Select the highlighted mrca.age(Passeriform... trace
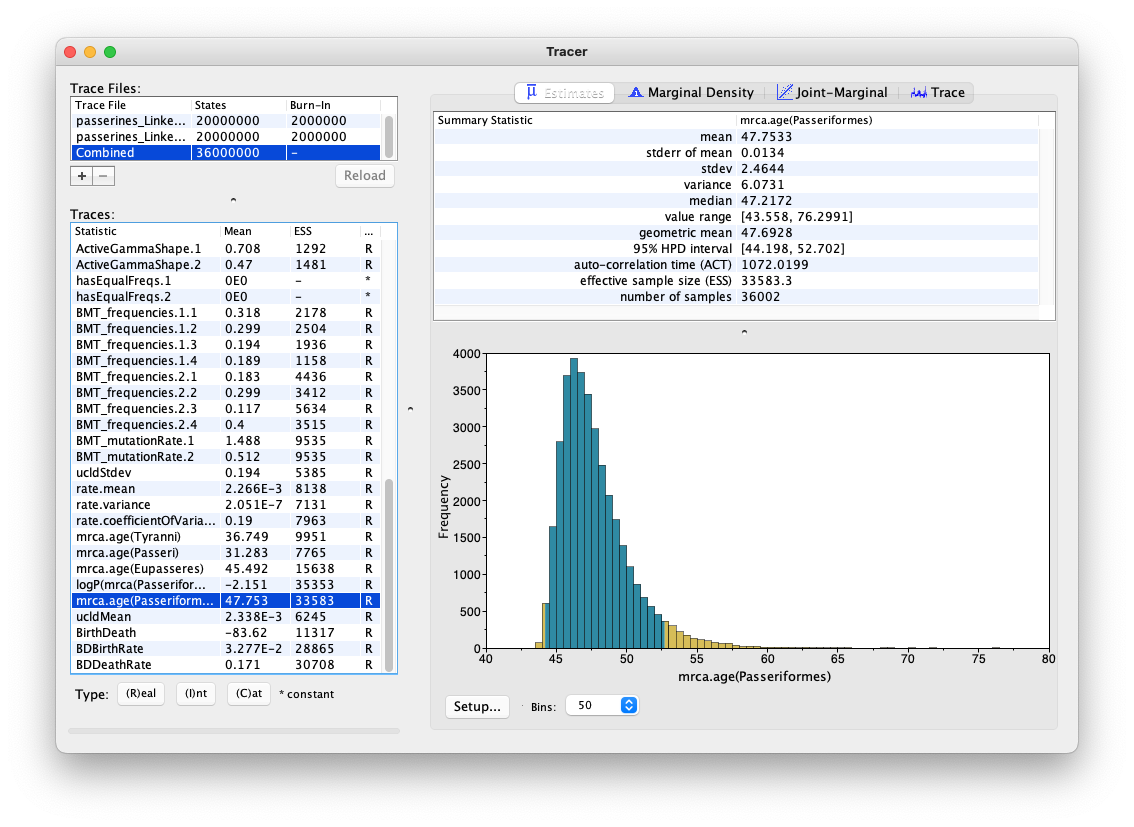 point(226,601)
